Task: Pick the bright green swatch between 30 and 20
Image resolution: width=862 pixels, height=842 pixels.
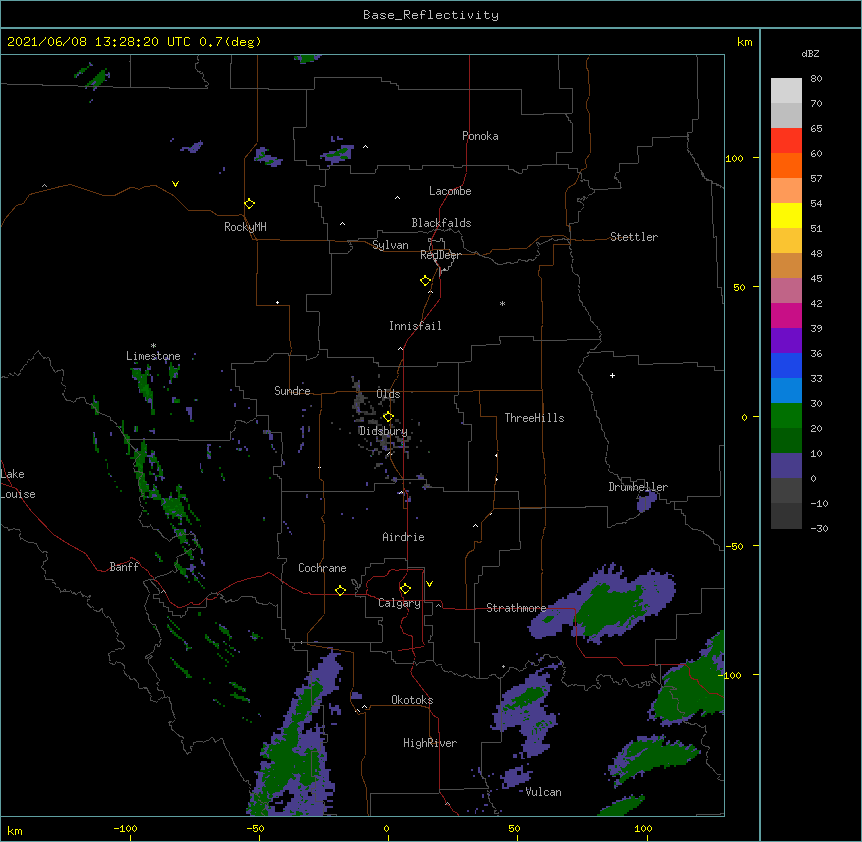Action: (786, 416)
